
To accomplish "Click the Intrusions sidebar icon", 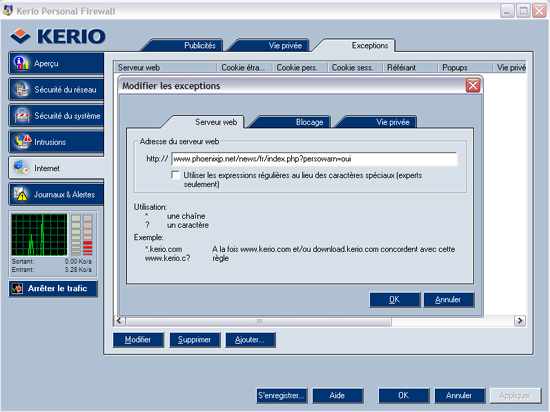I will coord(22,142).
